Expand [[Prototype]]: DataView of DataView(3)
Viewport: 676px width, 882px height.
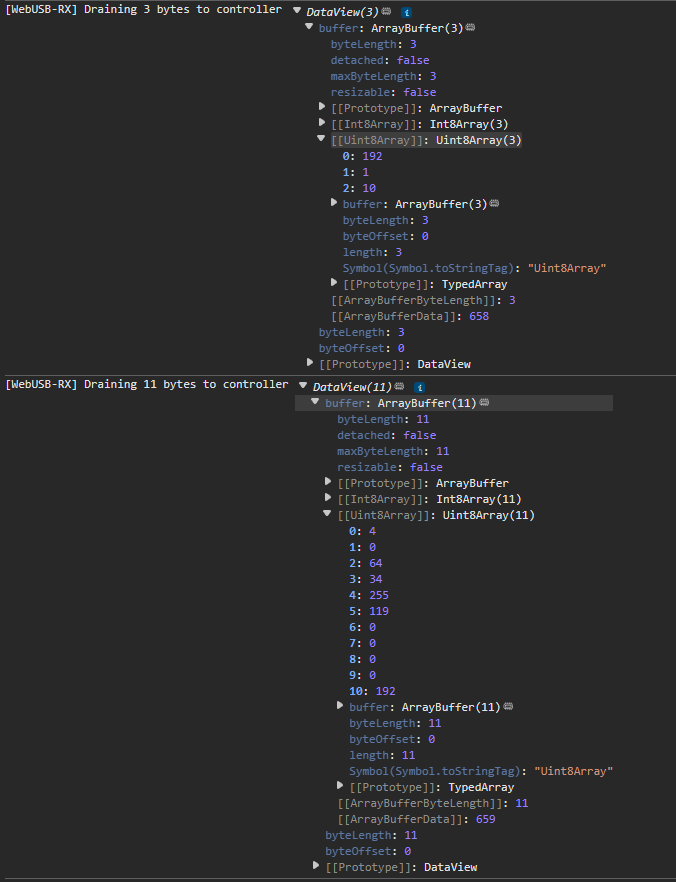tap(311, 364)
